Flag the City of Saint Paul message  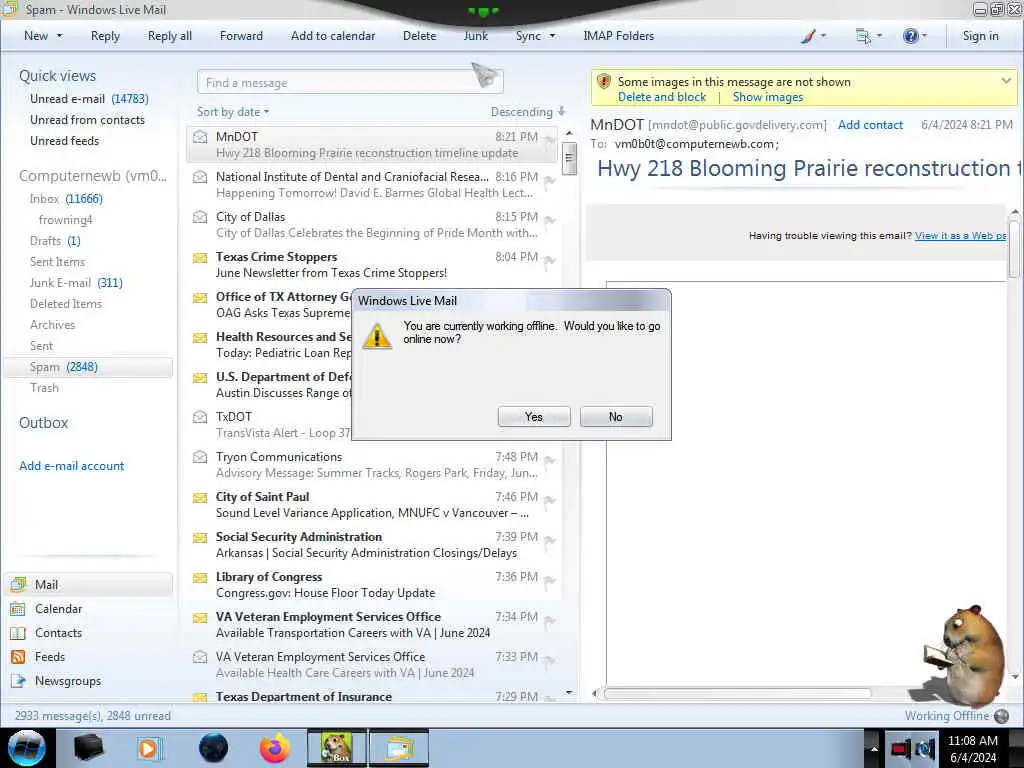pyautogui.click(x=550, y=501)
